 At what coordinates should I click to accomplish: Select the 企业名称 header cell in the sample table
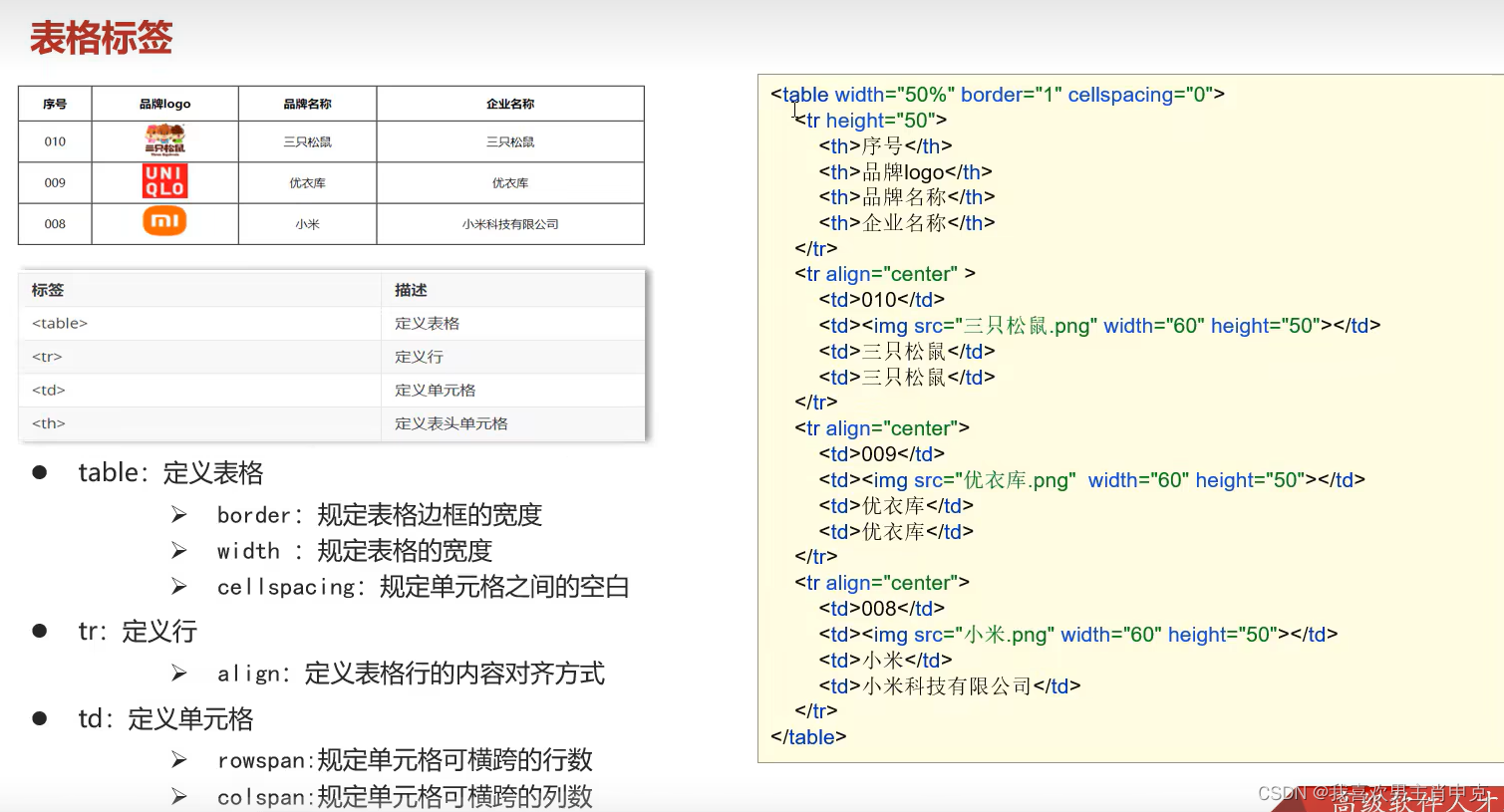pos(510,104)
